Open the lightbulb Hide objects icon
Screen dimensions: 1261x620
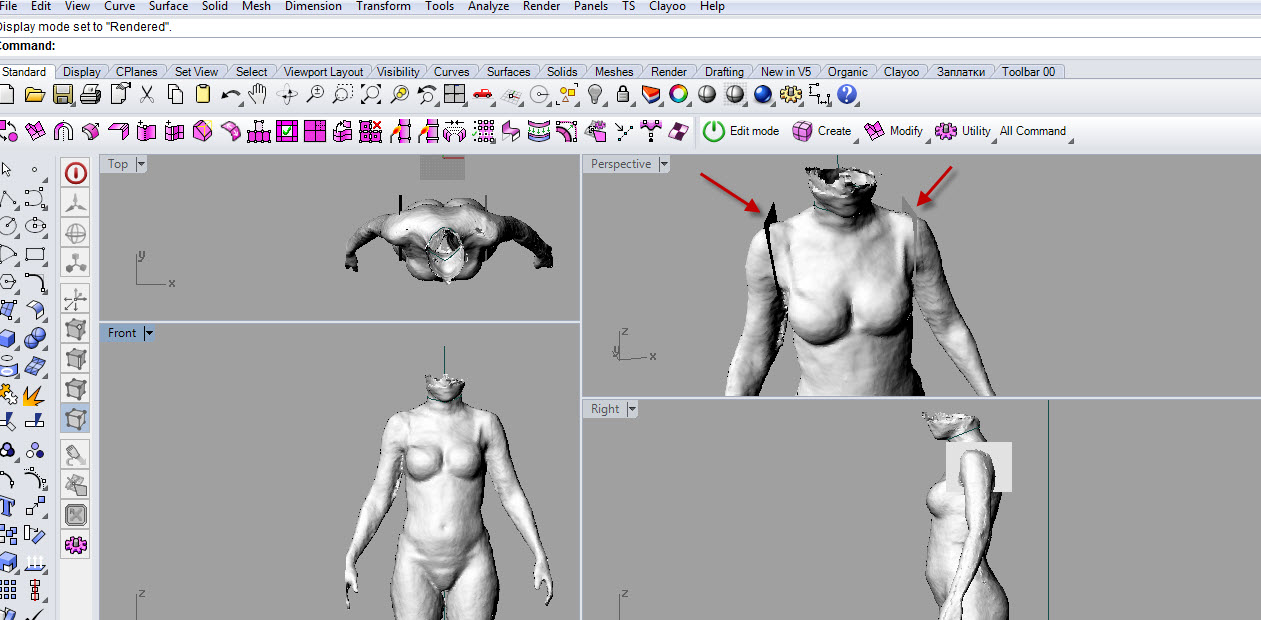(595, 95)
